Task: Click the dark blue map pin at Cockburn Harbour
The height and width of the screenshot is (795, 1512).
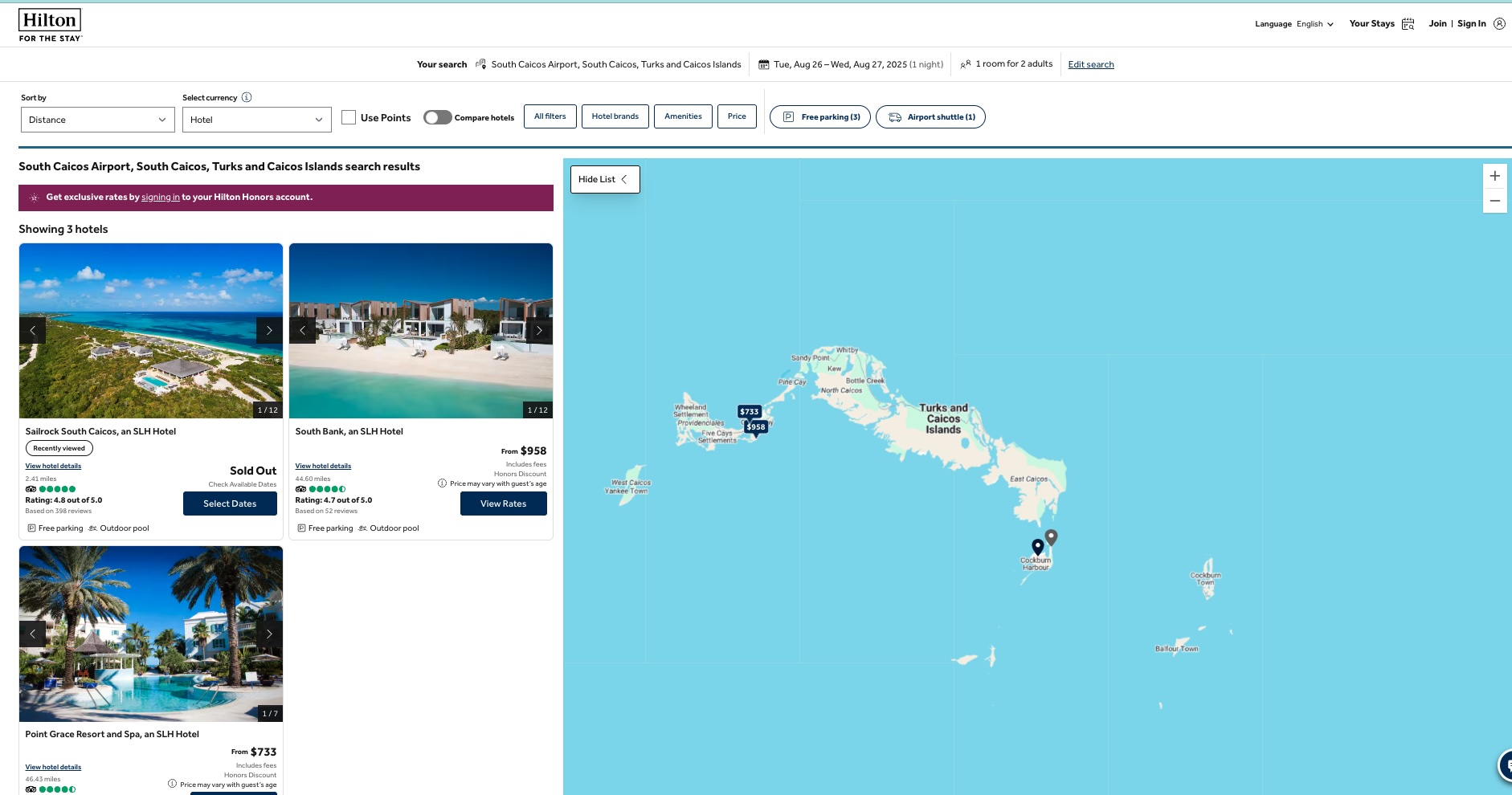Action: (x=1038, y=547)
